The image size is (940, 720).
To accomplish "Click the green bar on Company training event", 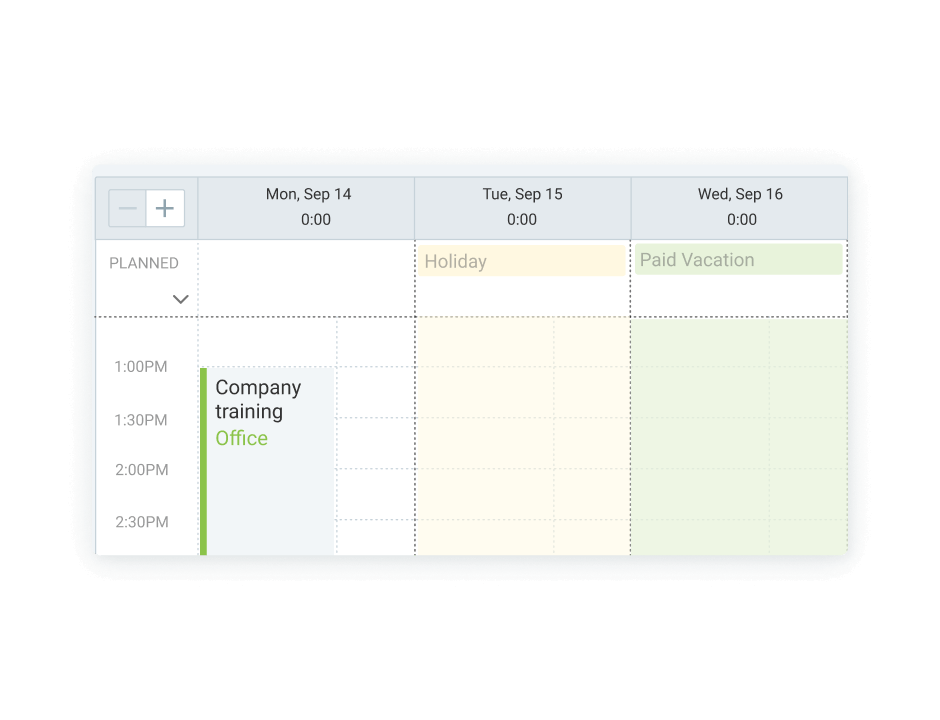I will pos(203,460).
